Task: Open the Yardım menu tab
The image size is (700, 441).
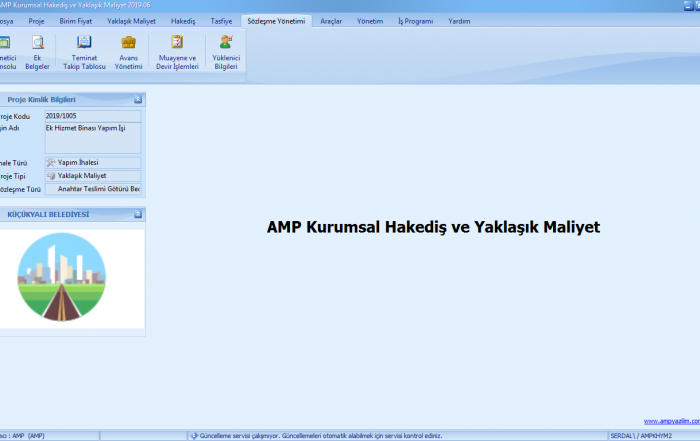Action: [459, 20]
